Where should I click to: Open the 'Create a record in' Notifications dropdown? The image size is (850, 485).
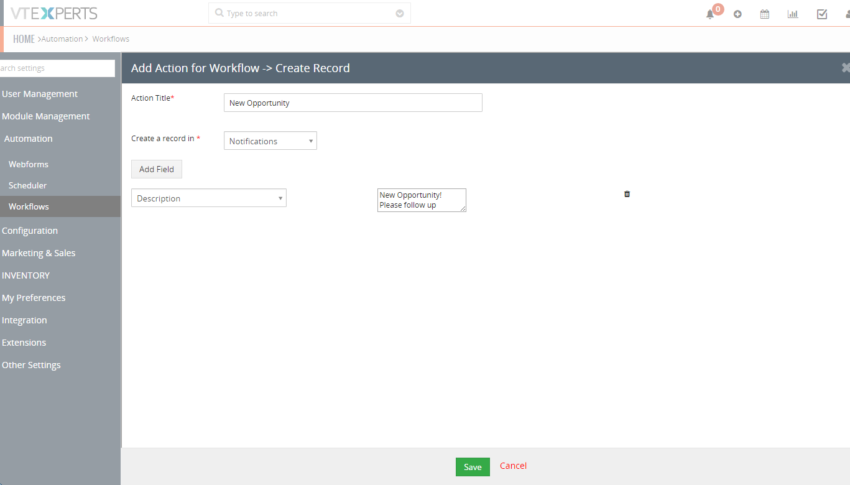pos(270,141)
